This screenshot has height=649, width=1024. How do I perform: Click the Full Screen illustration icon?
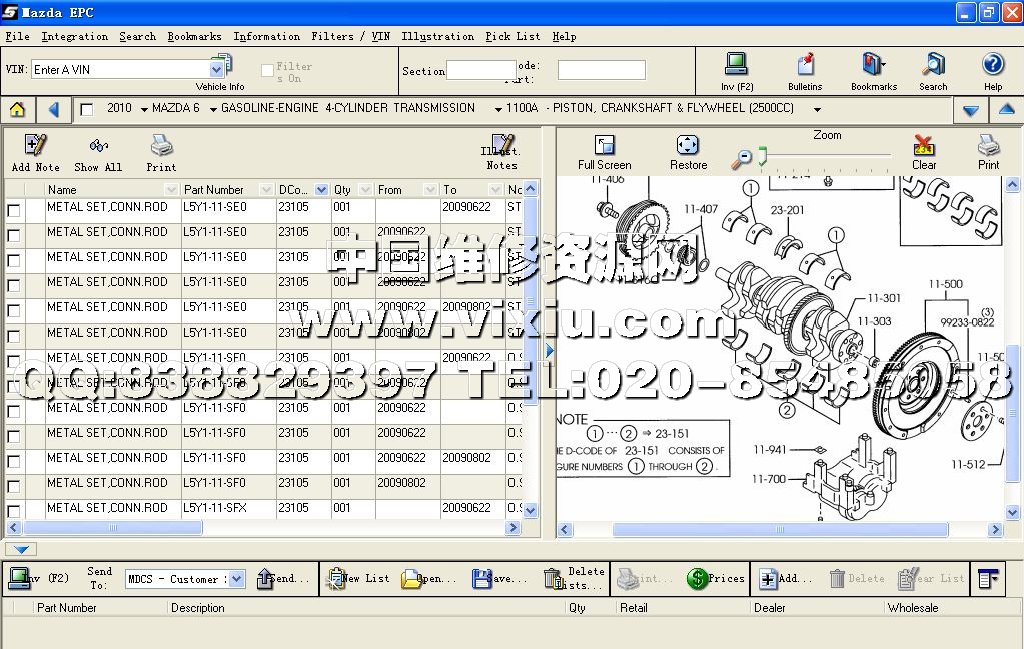coord(604,146)
